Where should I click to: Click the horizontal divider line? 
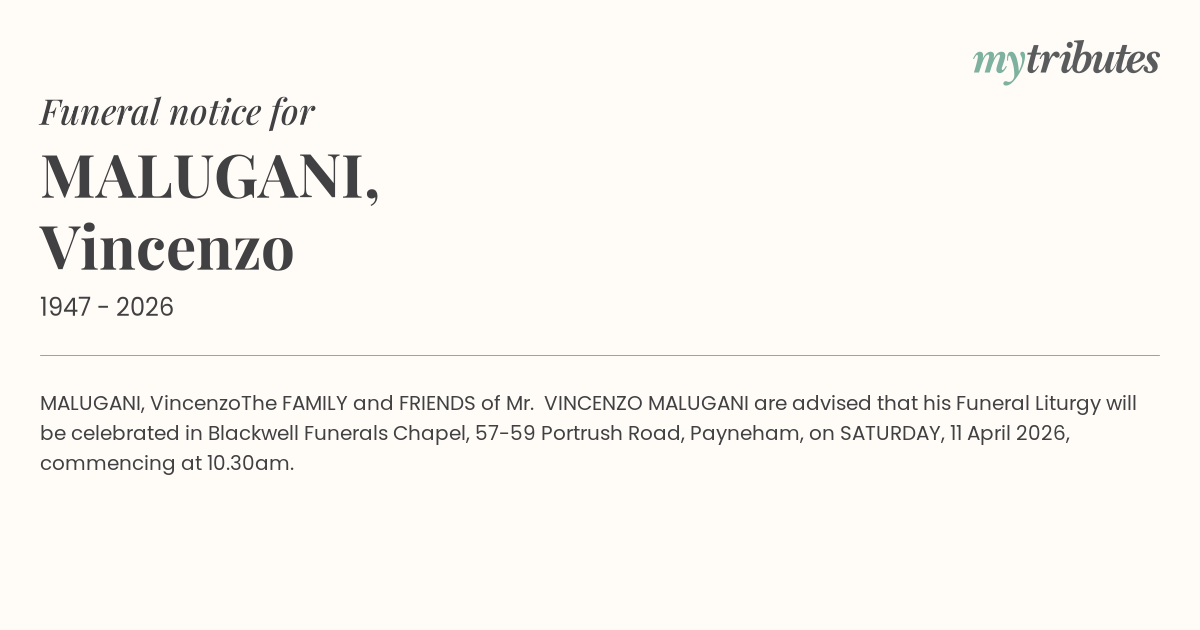[600, 355]
